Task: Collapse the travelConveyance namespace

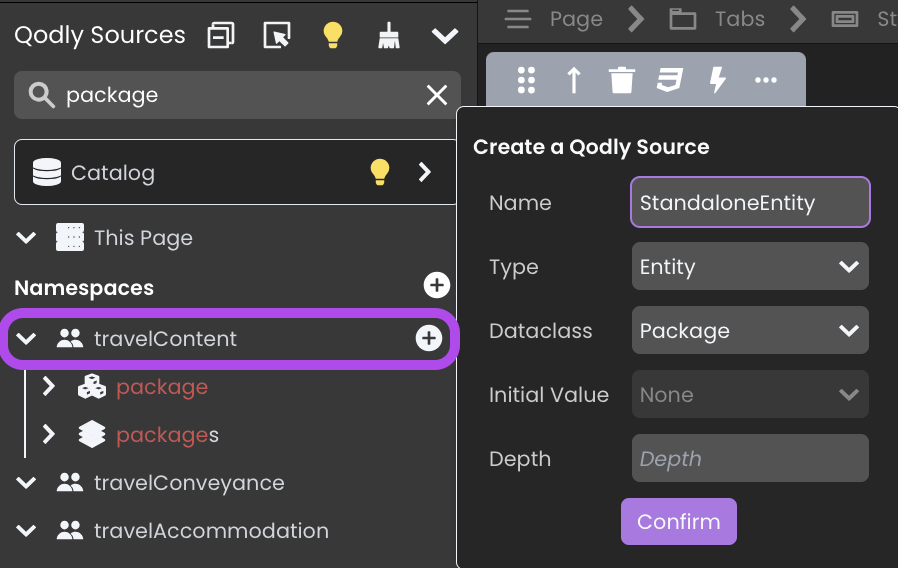Action: [26, 483]
